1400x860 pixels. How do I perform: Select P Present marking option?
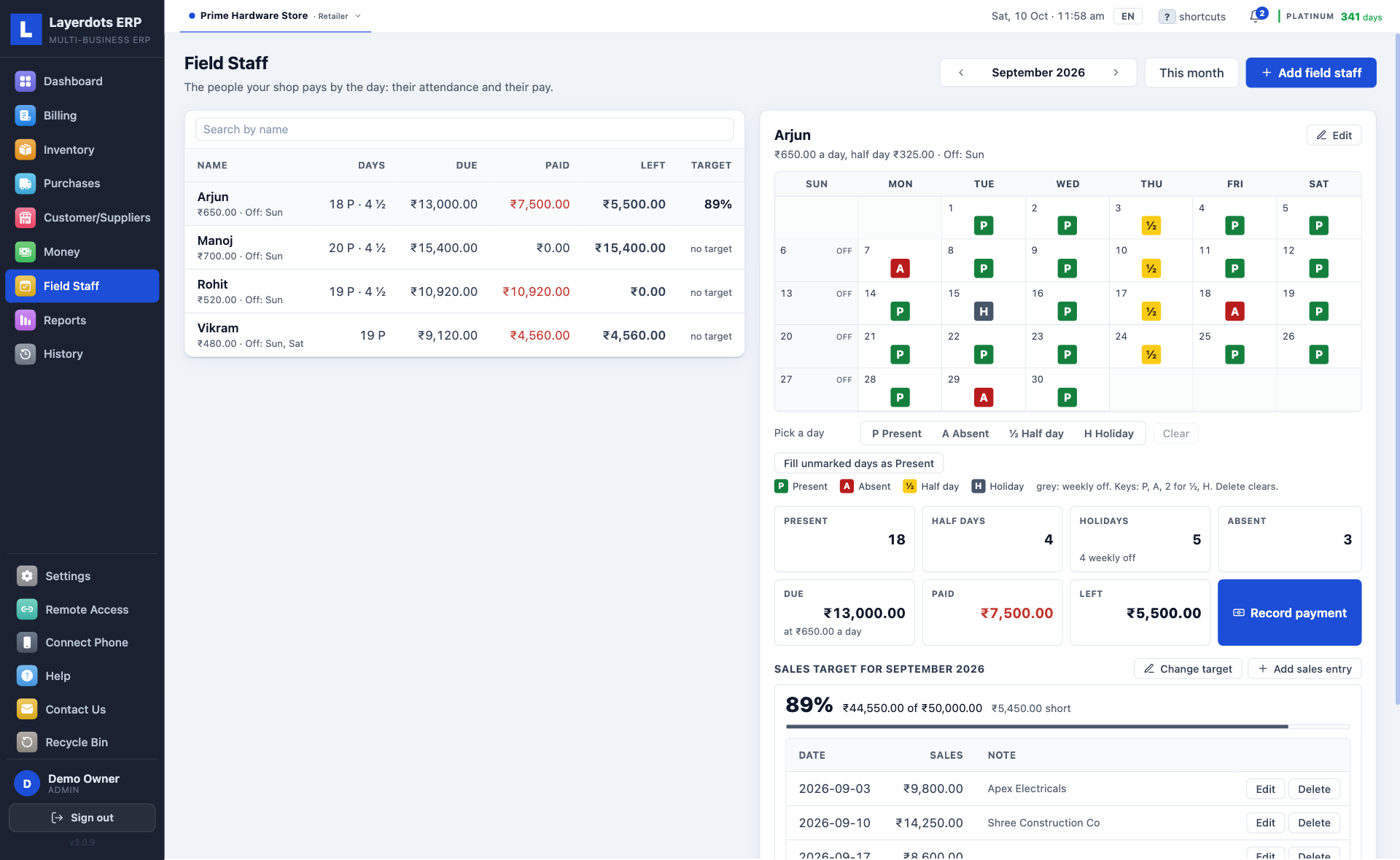[x=896, y=434]
